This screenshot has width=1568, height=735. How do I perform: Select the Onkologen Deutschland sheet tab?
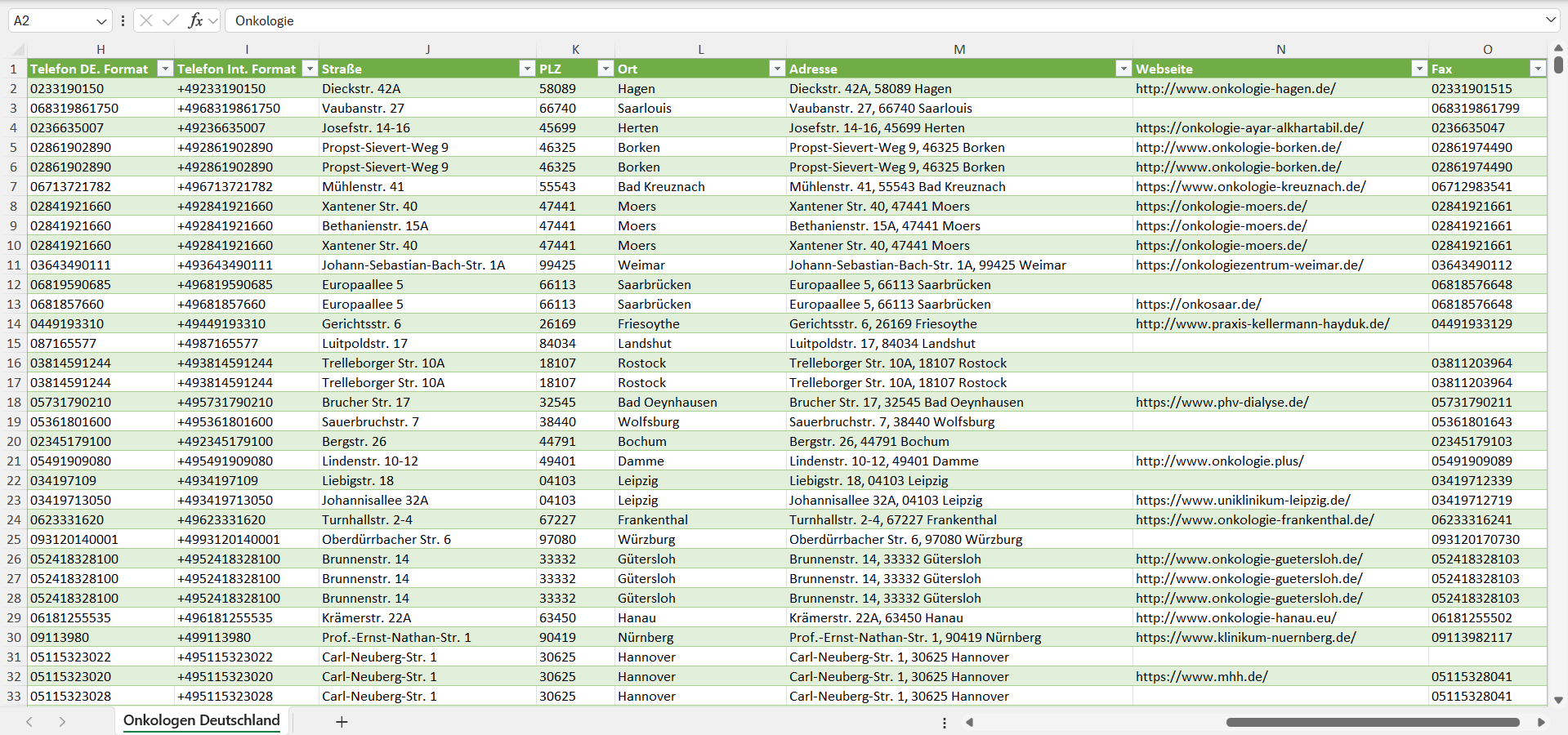coord(201,720)
